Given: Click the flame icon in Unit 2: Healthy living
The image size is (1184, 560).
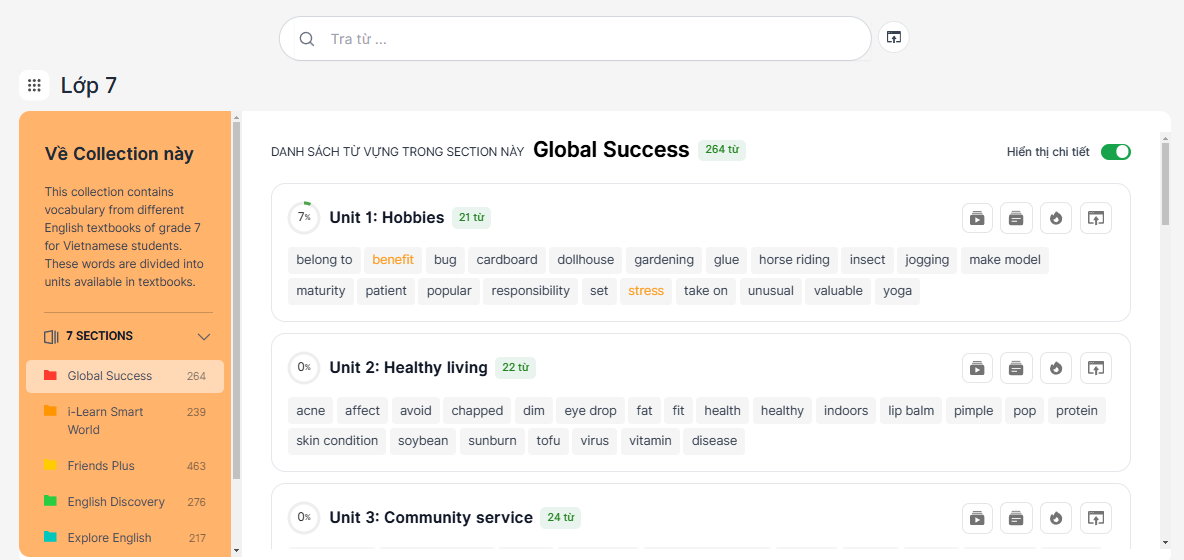Looking at the screenshot, I should (x=1056, y=368).
